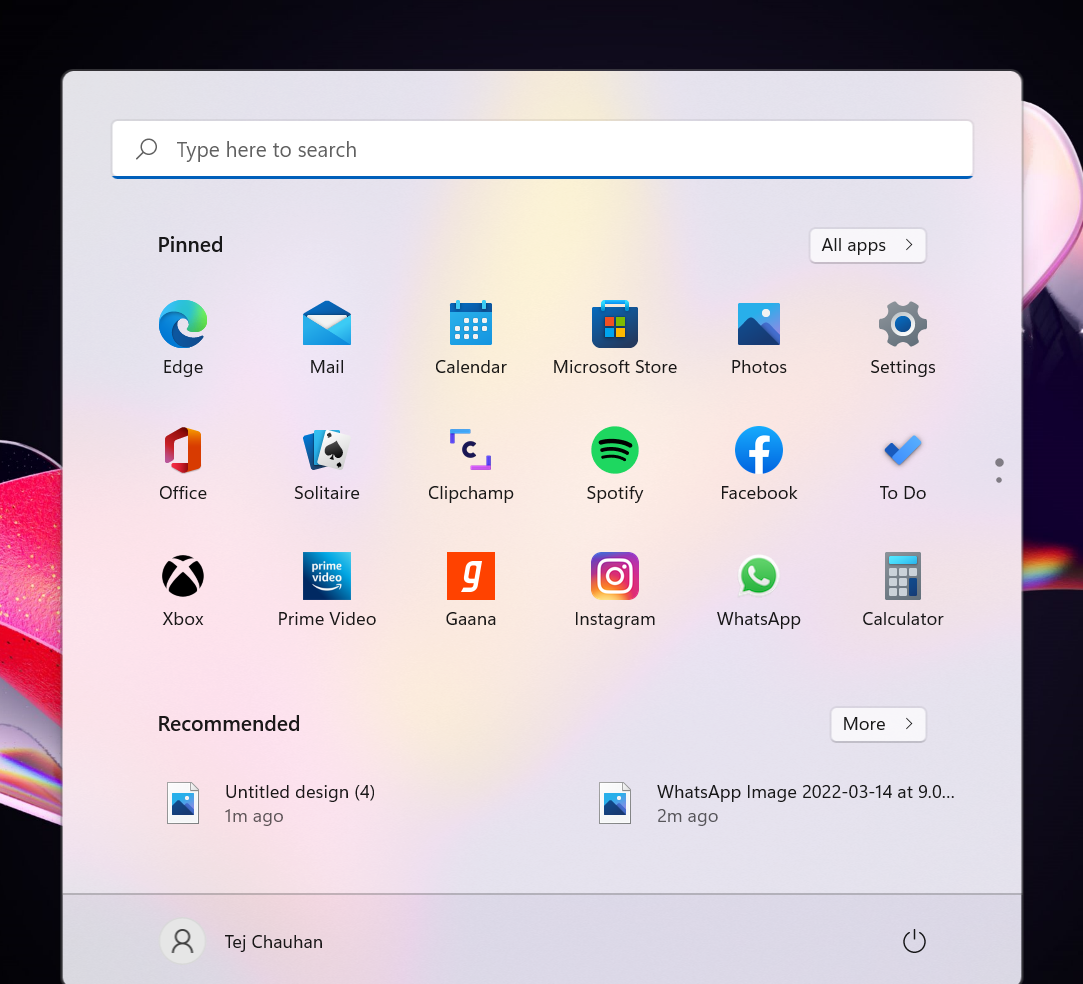Show All apps list
The height and width of the screenshot is (984, 1083).
pos(868,245)
